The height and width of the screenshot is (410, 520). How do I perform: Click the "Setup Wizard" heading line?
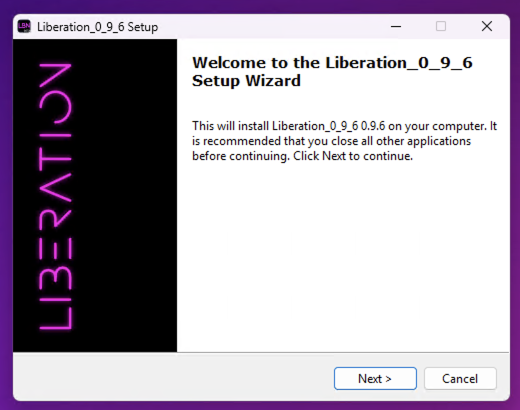click(x=246, y=81)
